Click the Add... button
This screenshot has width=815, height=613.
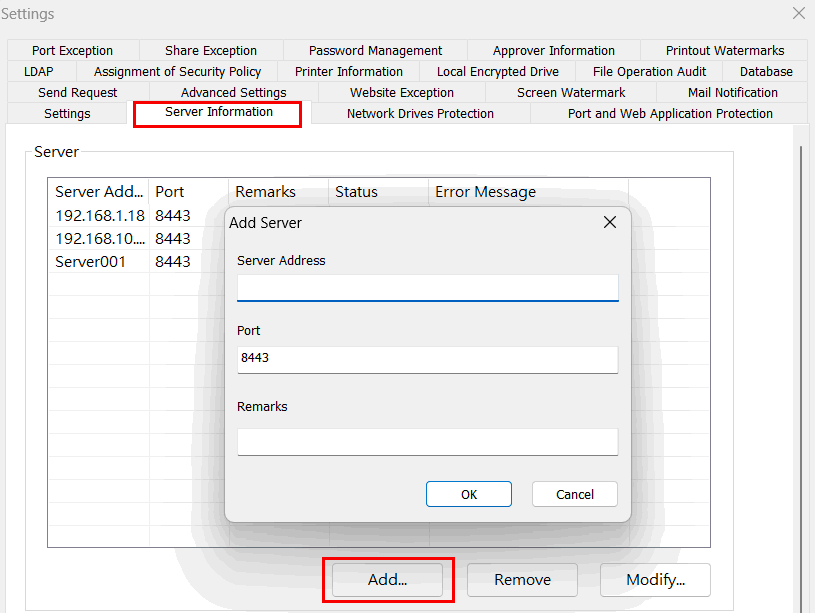[x=388, y=580]
